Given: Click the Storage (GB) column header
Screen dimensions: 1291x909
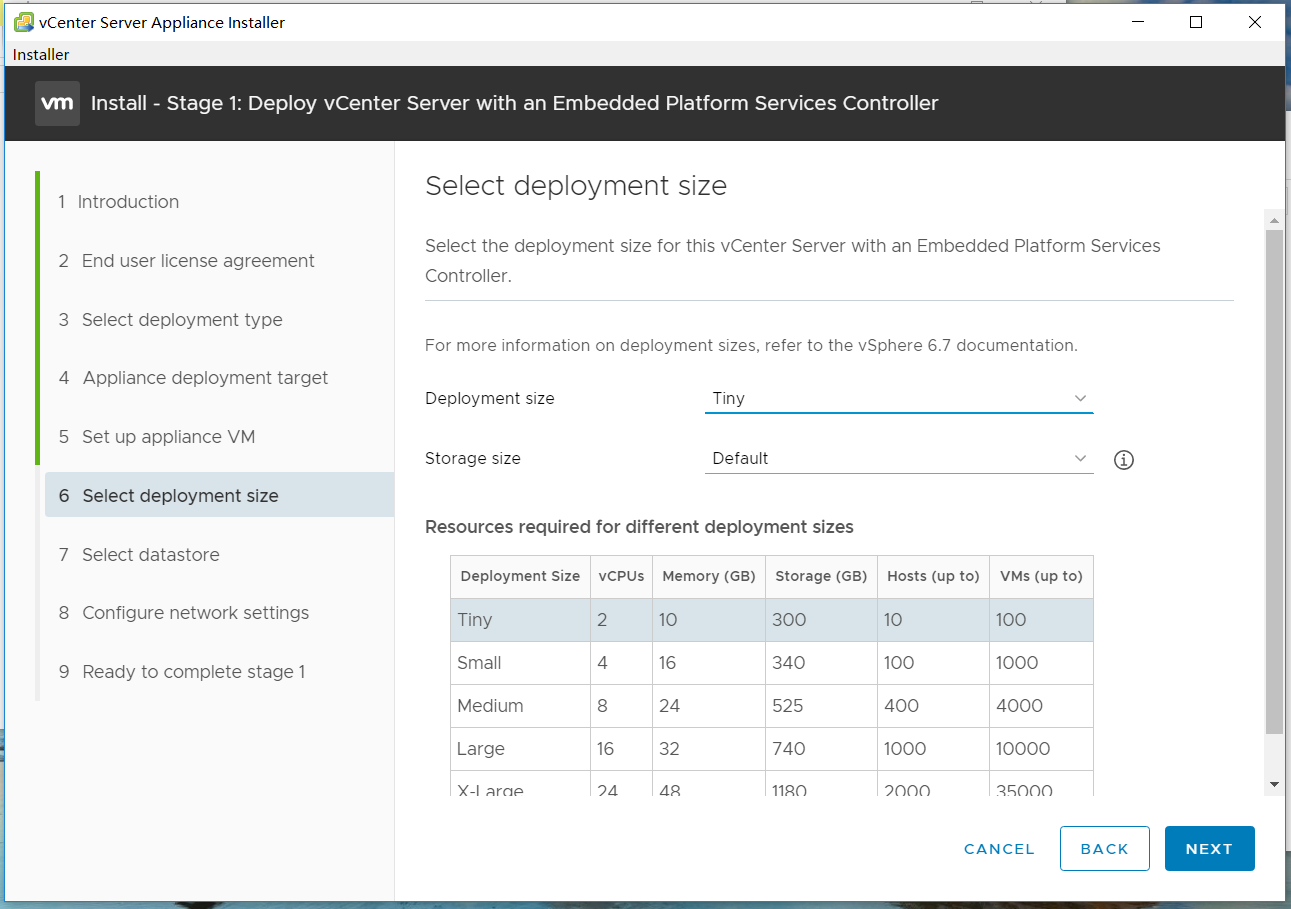Looking at the screenshot, I should pyautogui.click(x=821, y=576).
